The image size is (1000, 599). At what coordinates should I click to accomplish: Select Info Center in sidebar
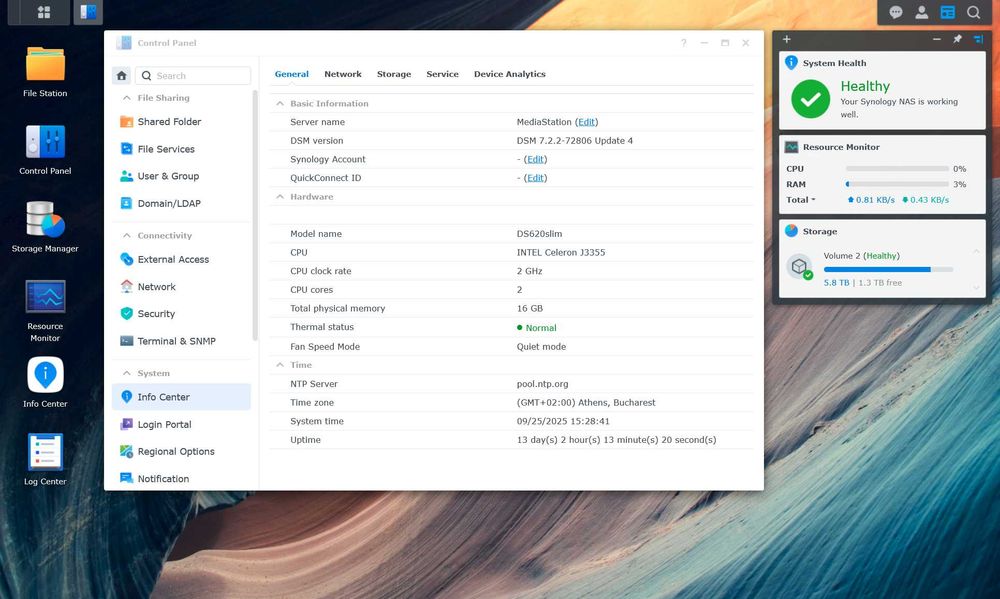click(x=181, y=397)
